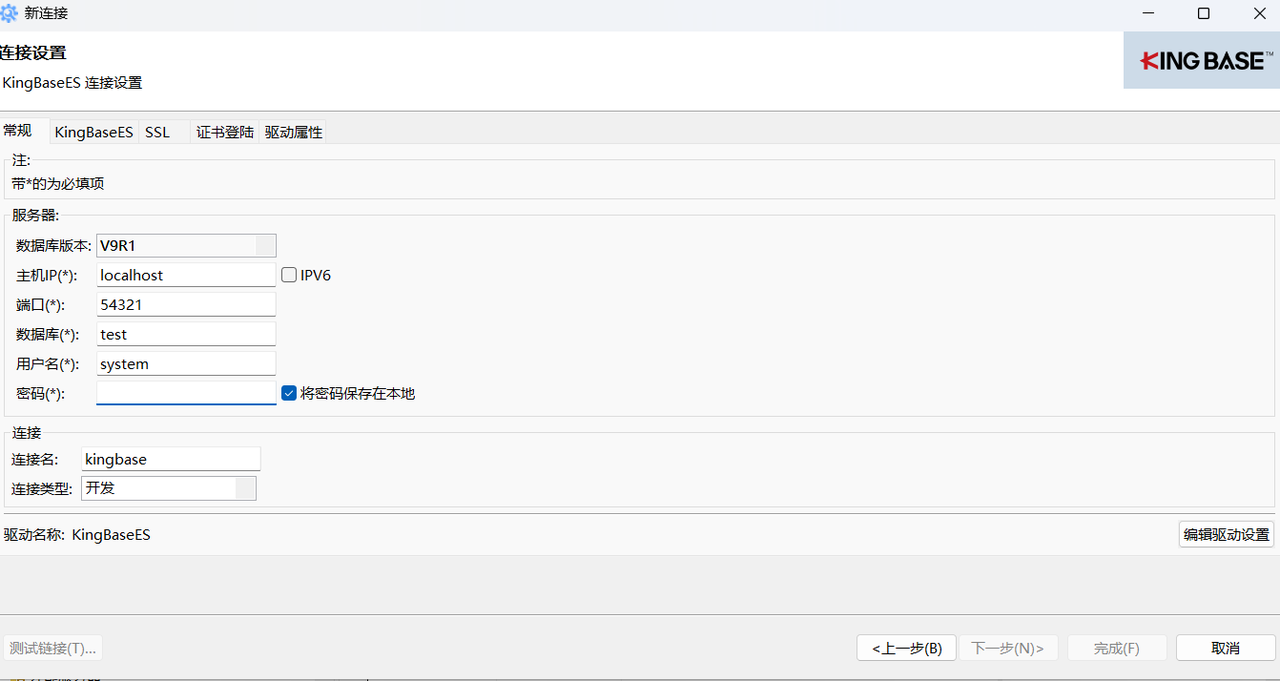Click the 用户名 field showing system
1280x681 pixels.
(186, 364)
